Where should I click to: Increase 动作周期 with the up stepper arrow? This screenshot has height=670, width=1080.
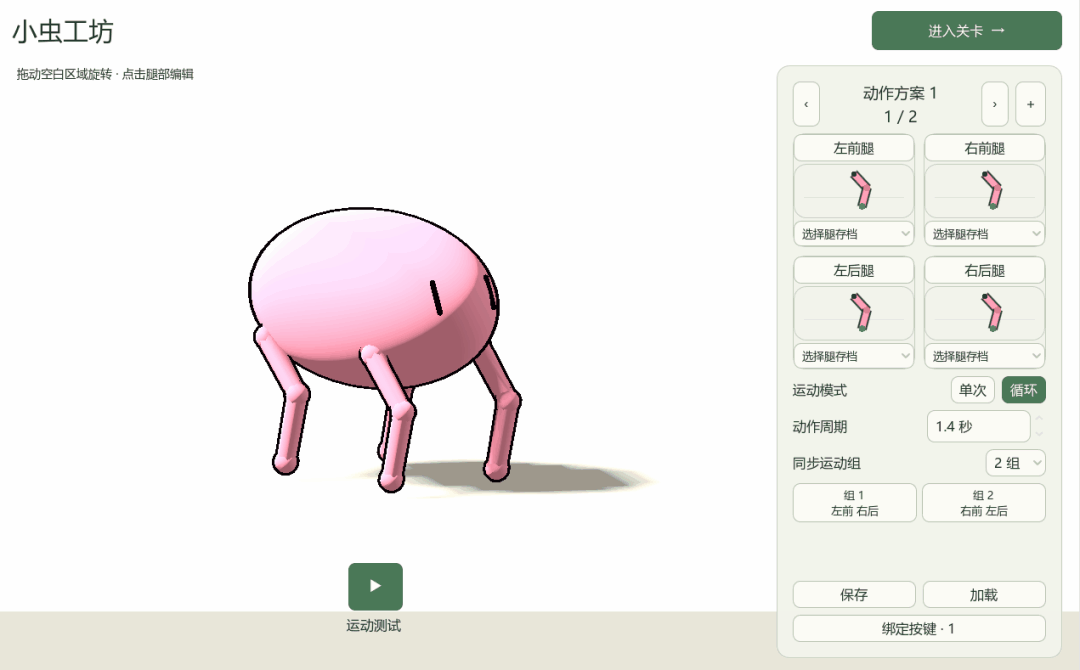pyautogui.click(x=1039, y=419)
